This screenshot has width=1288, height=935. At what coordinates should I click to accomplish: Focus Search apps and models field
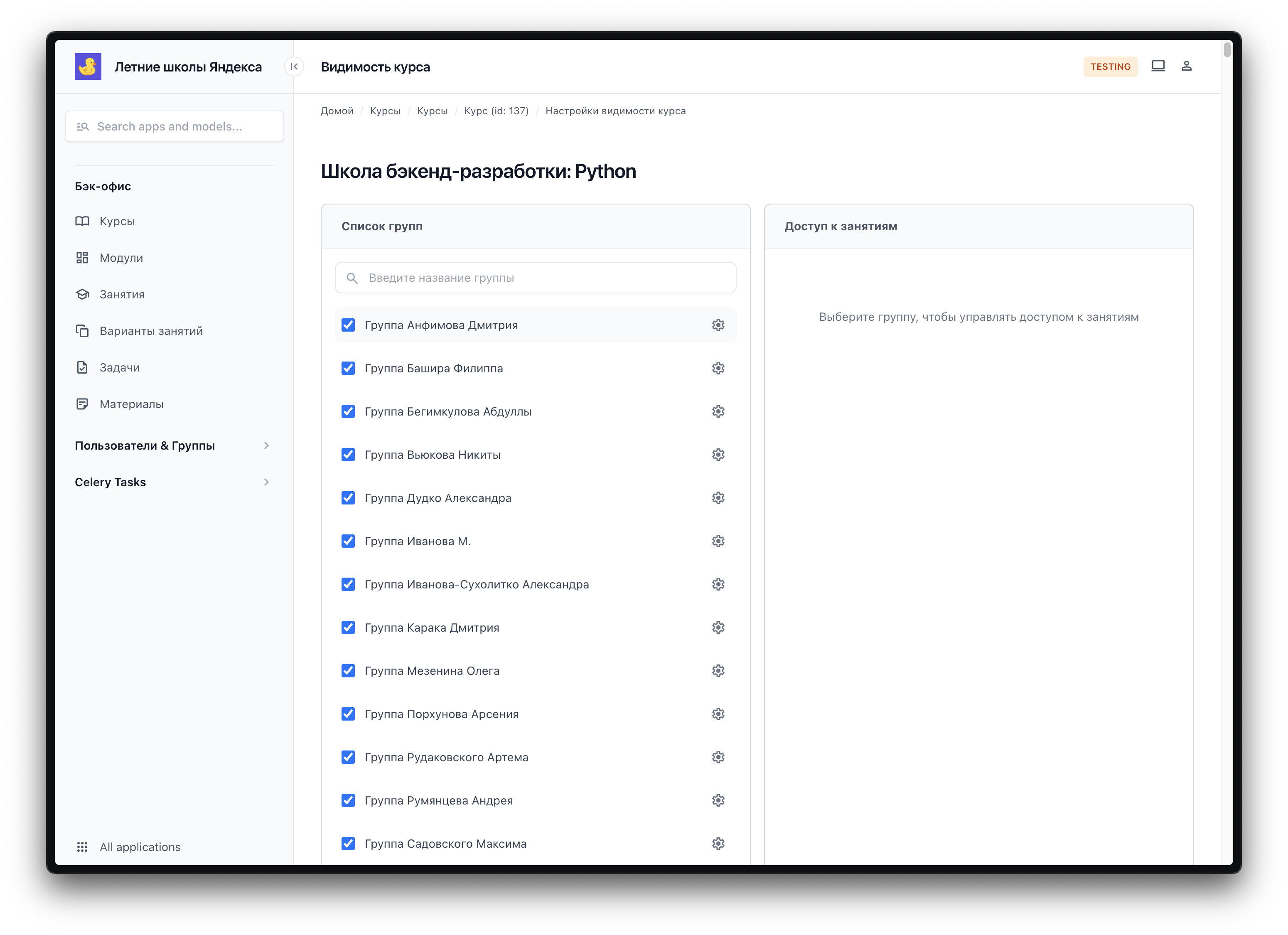[x=175, y=126]
